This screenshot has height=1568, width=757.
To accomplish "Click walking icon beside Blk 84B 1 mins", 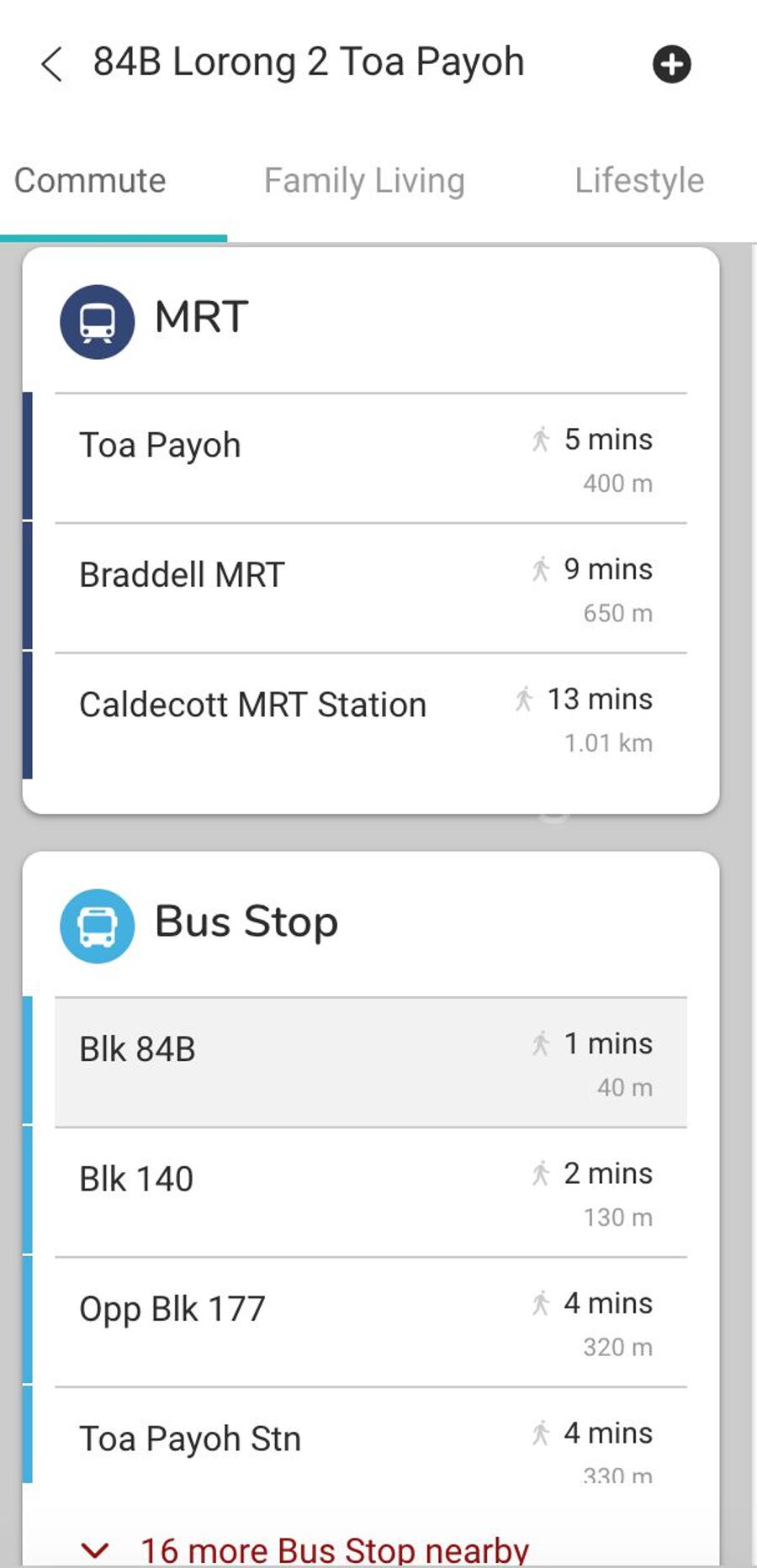I will 541,1043.
